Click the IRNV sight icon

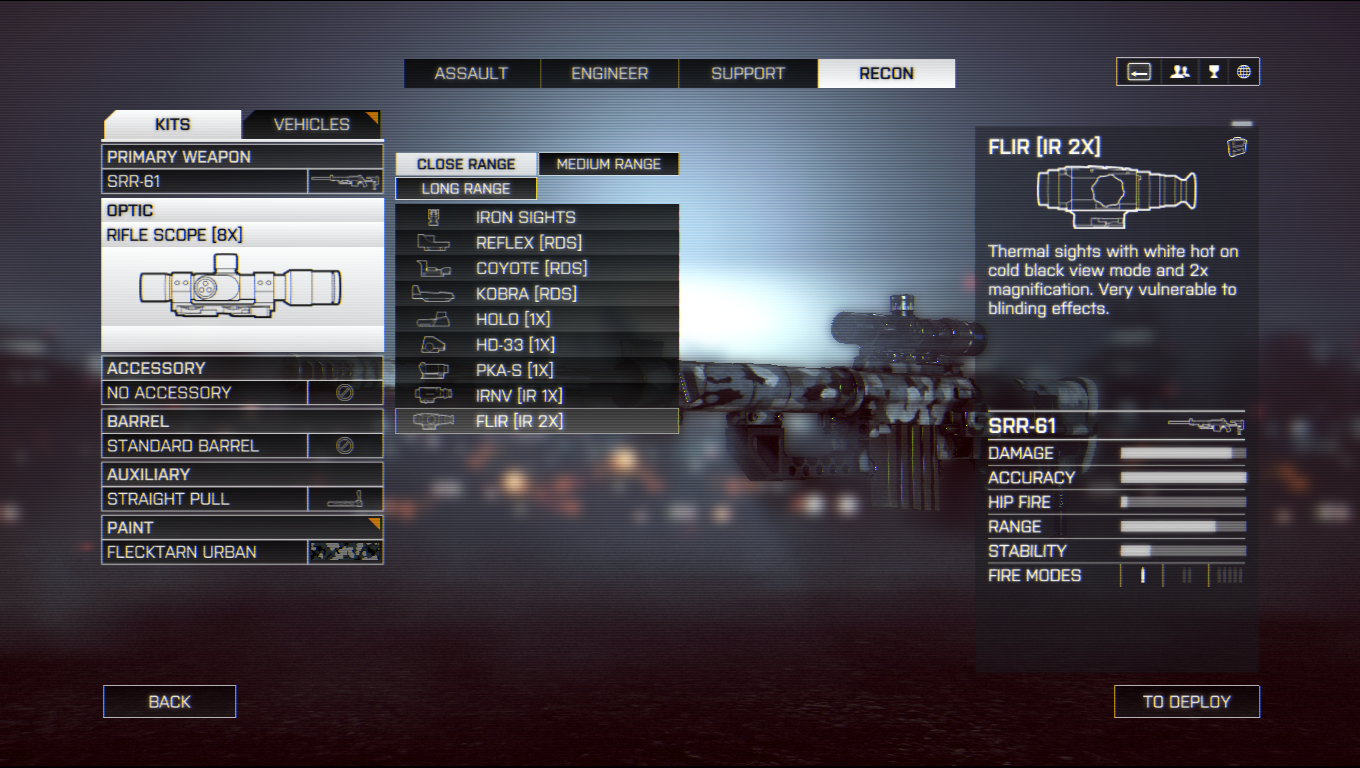click(434, 396)
